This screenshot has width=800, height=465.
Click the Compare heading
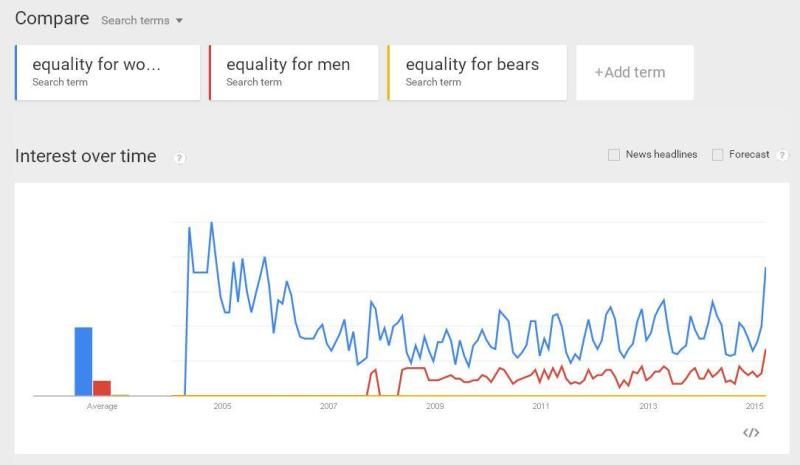[x=52, y=19]
